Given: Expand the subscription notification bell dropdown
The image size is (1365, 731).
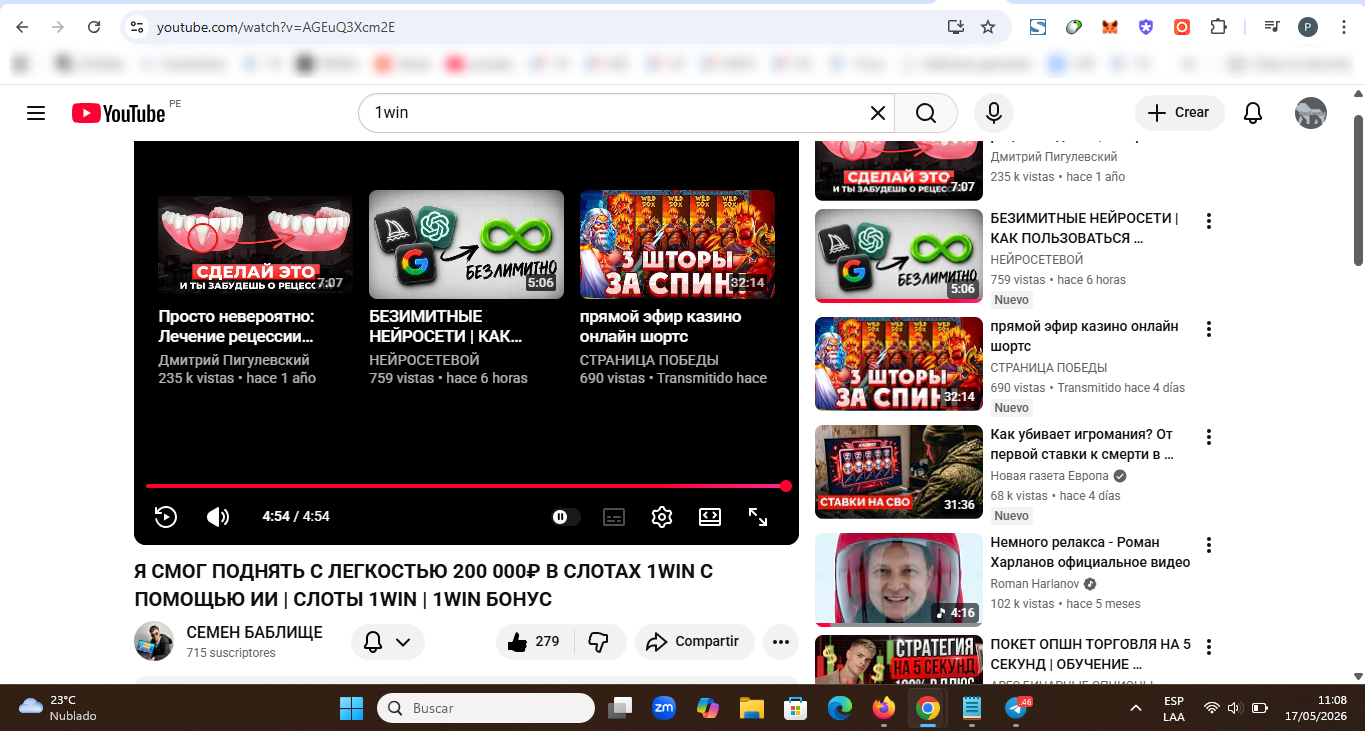Looking at the screenshot, I should [x=388, y=642].
